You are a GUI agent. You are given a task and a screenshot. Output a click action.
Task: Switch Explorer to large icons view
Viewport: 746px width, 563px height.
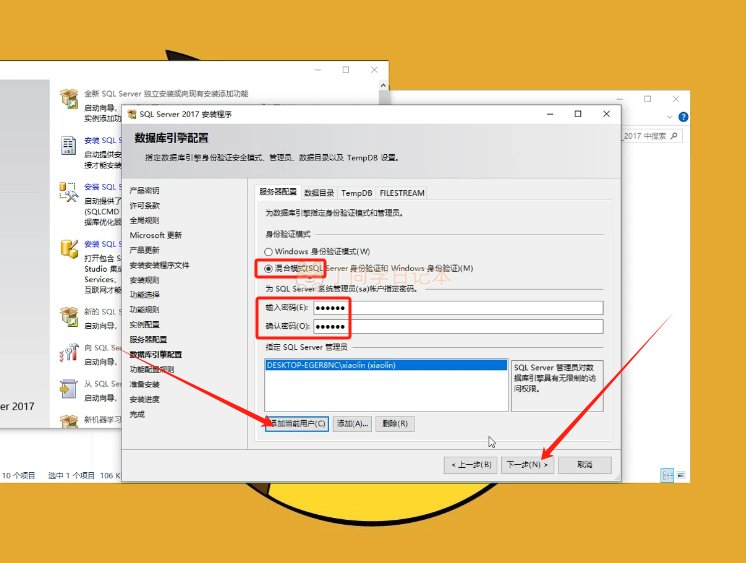(x=681, y=475)
